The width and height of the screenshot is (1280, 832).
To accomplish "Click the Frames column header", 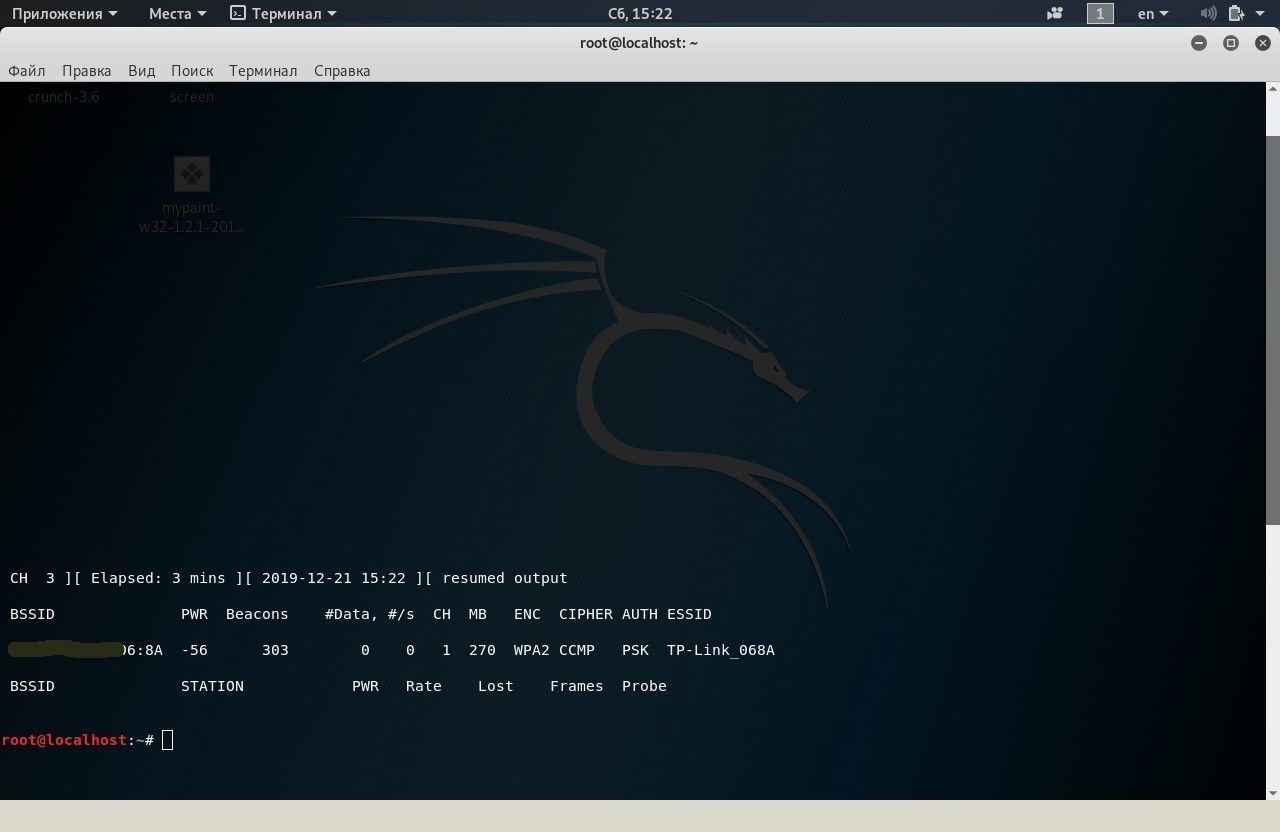I will pyautogui.click(x=577, y=686).
